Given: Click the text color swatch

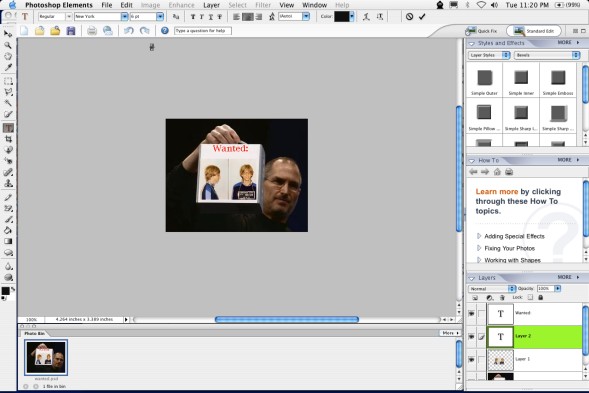Looking at the screenshot, I should 341,17.
